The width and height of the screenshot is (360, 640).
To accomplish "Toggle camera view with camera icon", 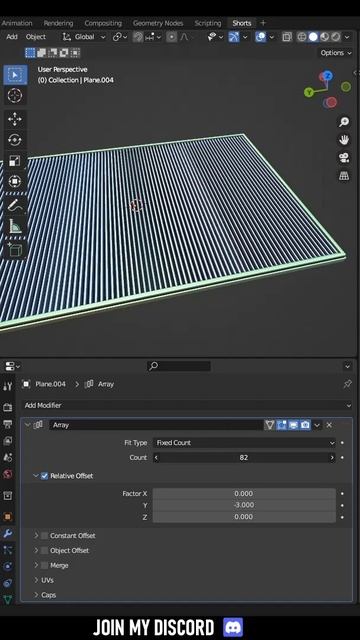I will coord(344,158).
